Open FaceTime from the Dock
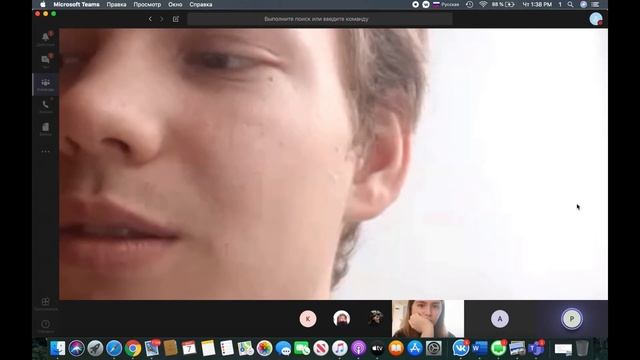 pyautogui.click(x=302, y=348)
